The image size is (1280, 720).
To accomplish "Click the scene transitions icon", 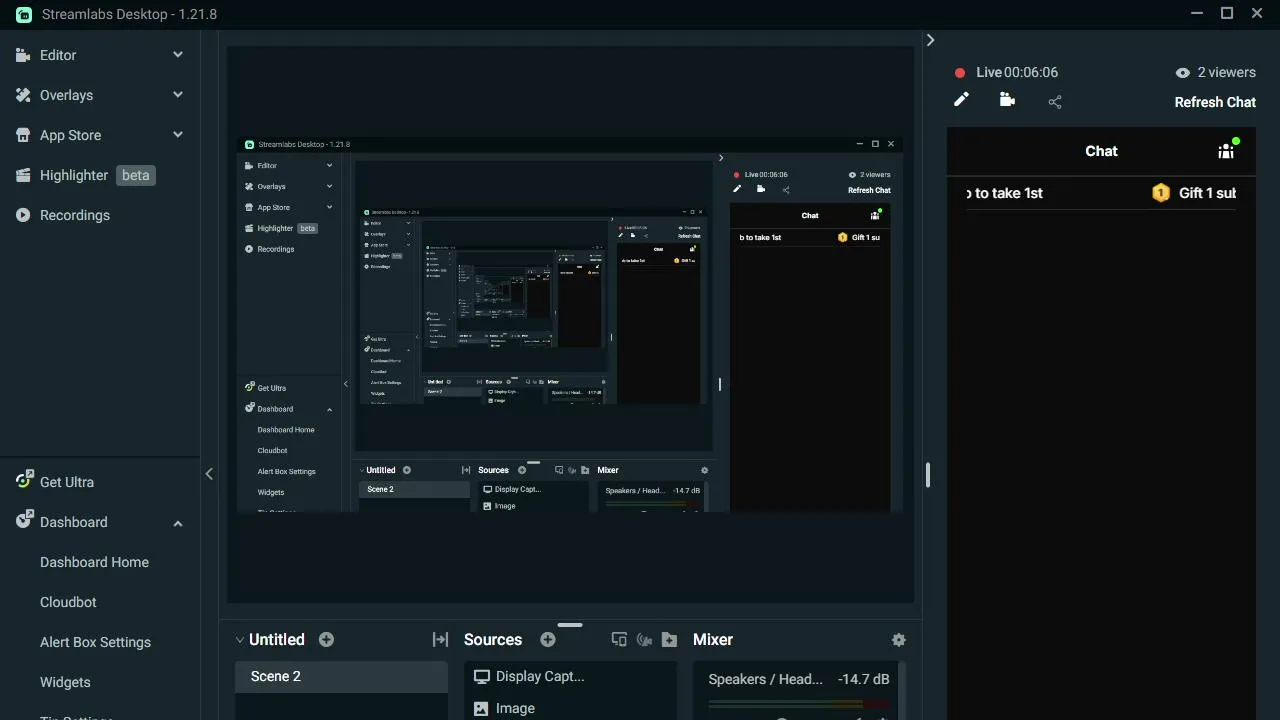I will click(440, 640).
